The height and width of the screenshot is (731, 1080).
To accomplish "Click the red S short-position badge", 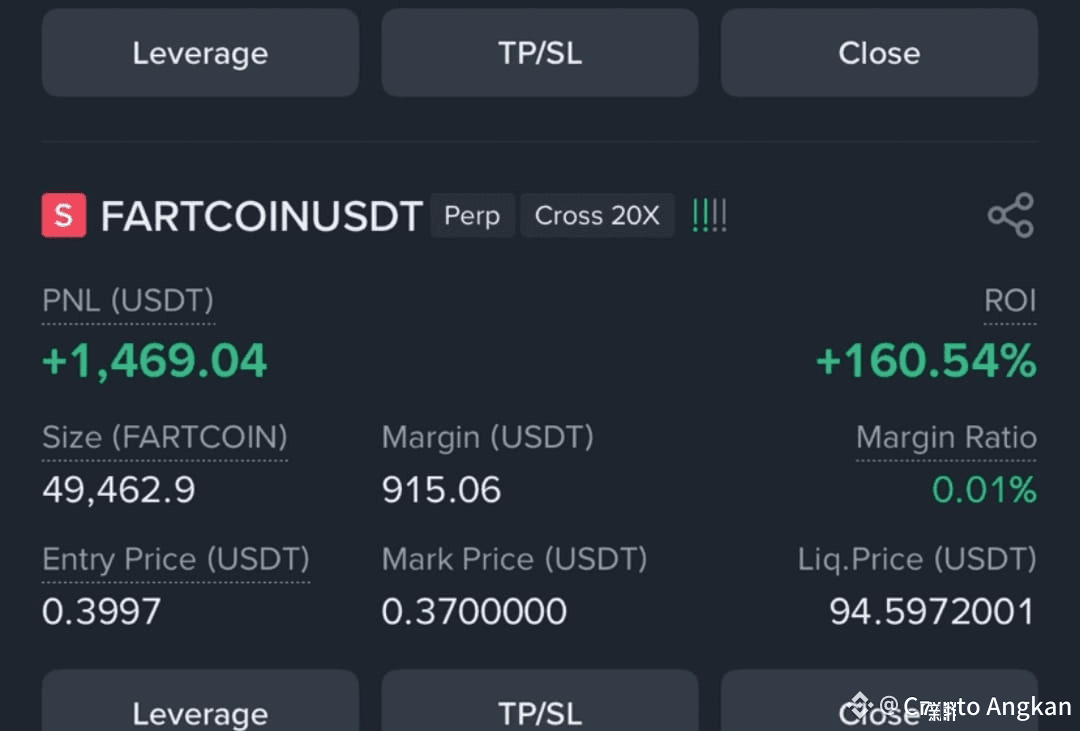I will tap(63, 214).
